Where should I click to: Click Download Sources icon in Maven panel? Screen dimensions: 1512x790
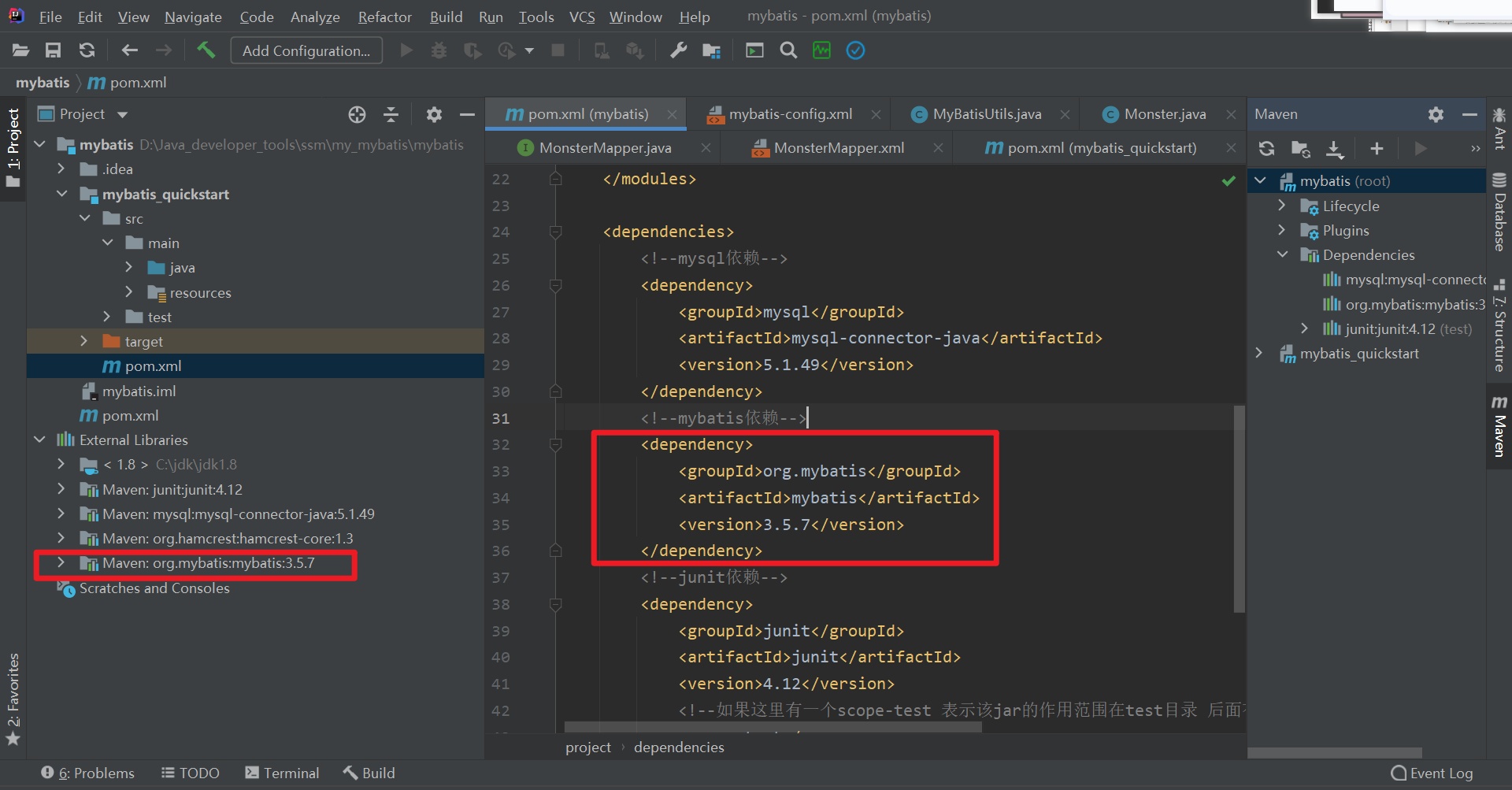1334,148
